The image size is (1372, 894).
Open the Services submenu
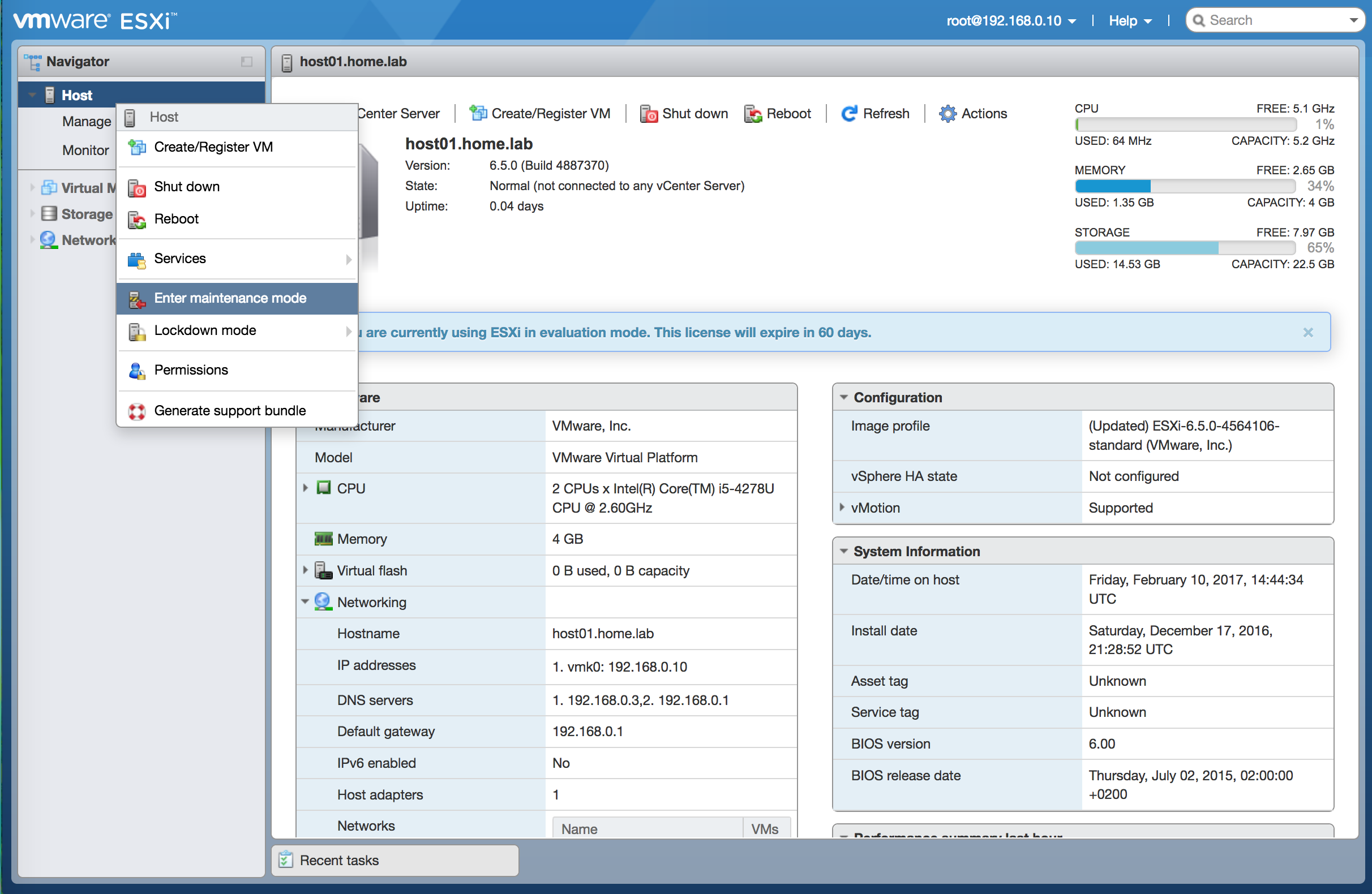[x=180, y=258]
